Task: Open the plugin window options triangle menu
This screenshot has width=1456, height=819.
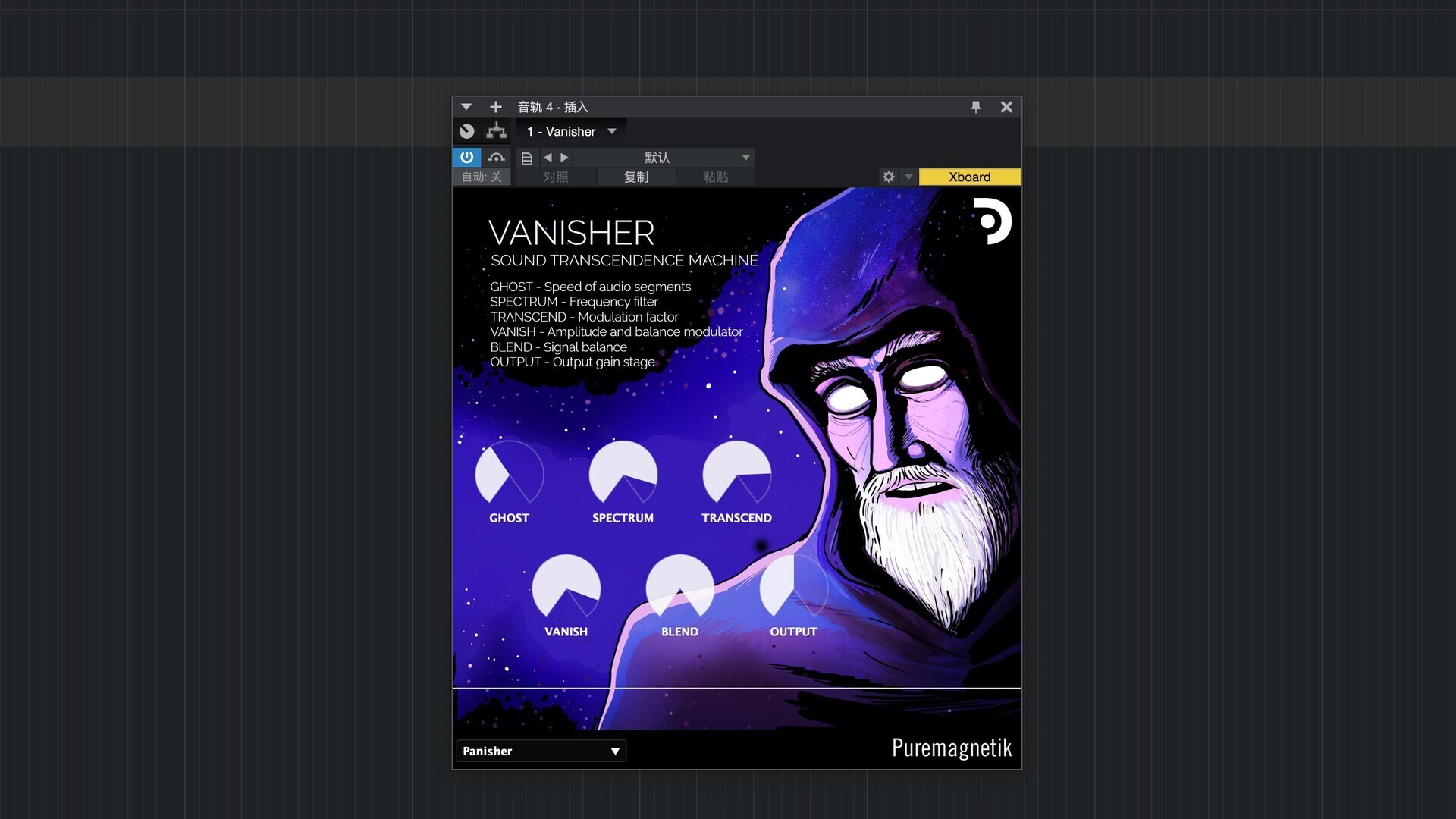Action: pos(466,107)
